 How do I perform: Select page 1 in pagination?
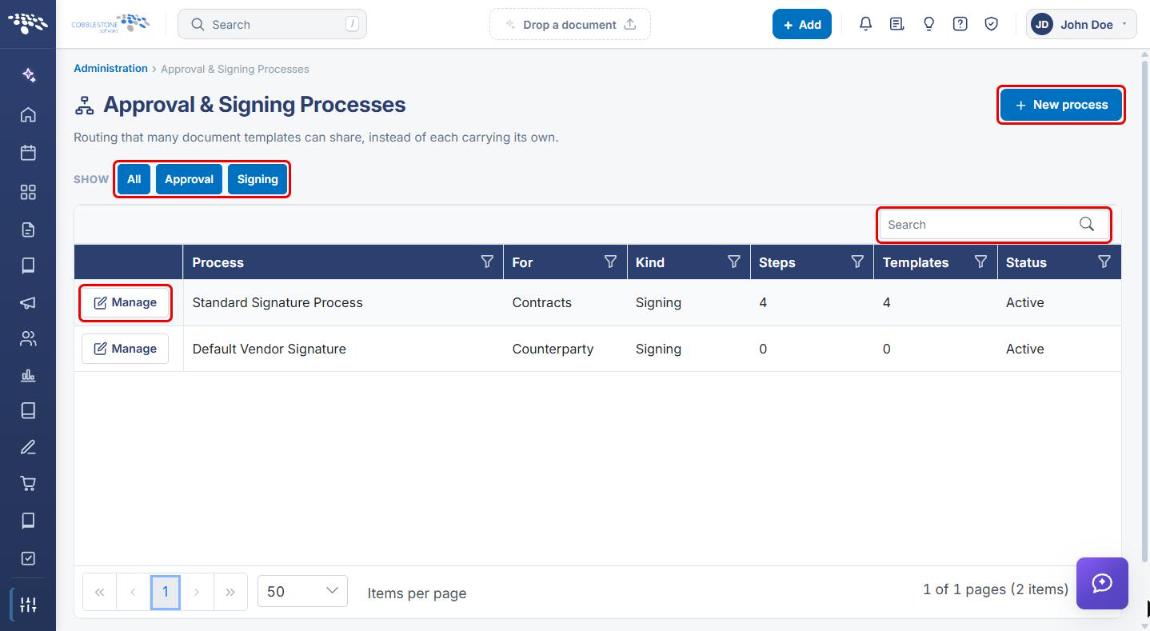165,591
